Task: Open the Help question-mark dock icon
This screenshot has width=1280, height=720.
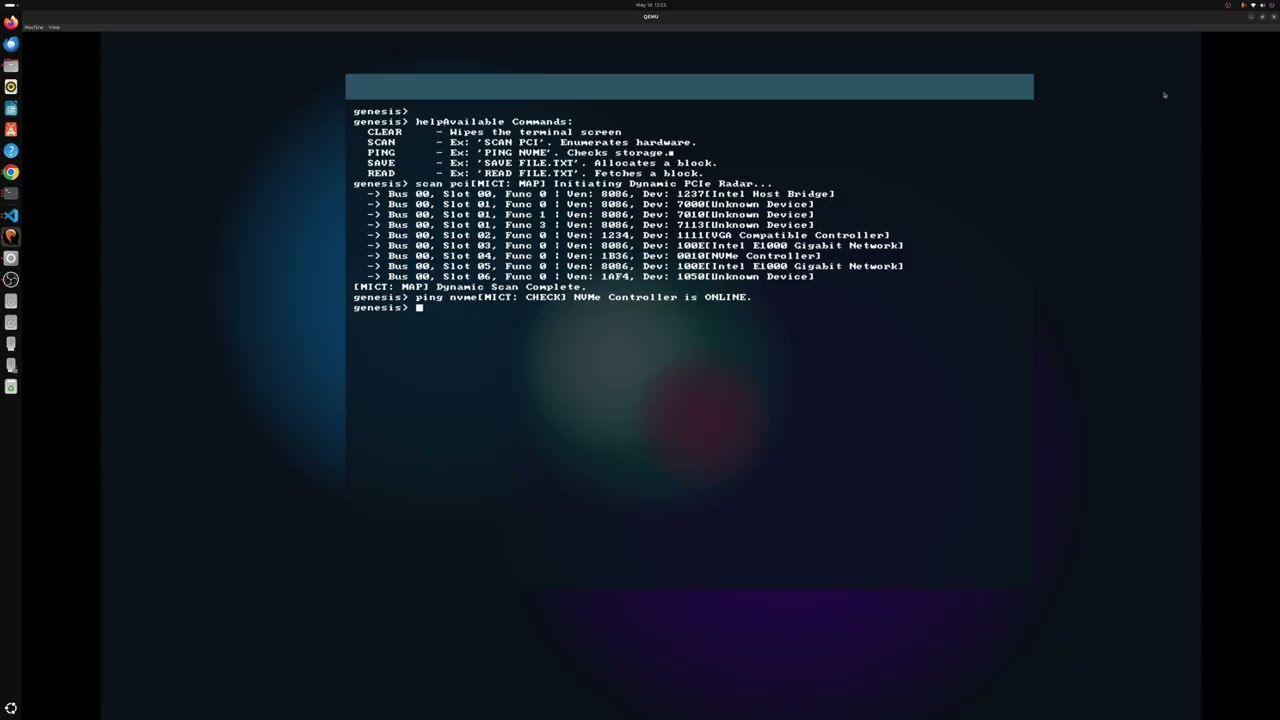Action: (11, 151)
